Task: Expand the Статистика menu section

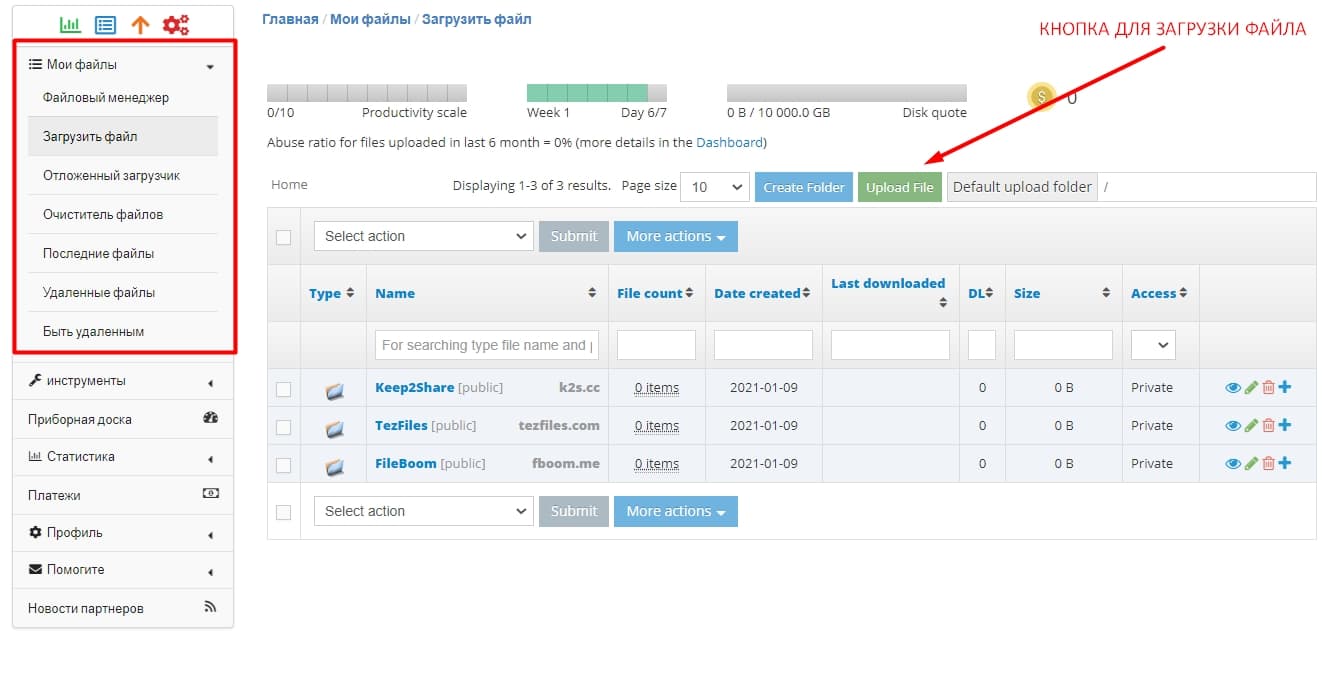Action: (x=123, y=457)
